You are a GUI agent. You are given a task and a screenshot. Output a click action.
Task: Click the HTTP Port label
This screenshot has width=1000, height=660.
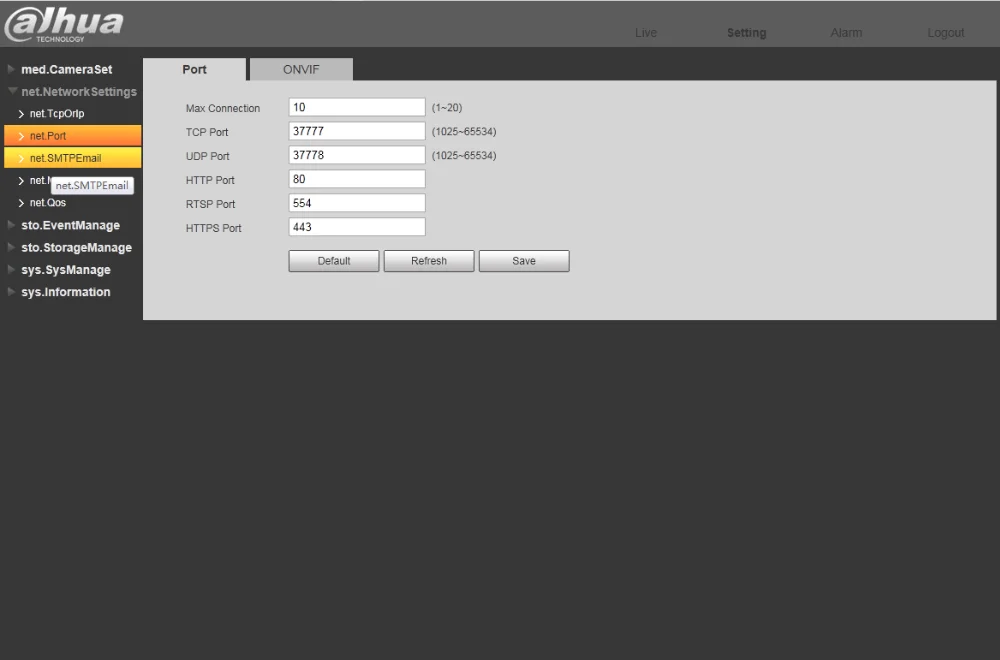(x=210, y=180)
